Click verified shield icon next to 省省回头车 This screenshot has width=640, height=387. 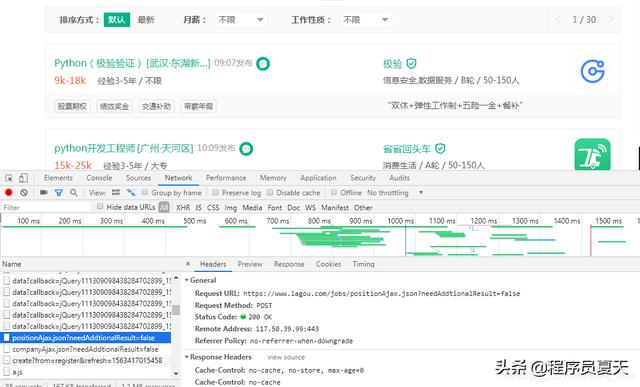click(440, 149)
